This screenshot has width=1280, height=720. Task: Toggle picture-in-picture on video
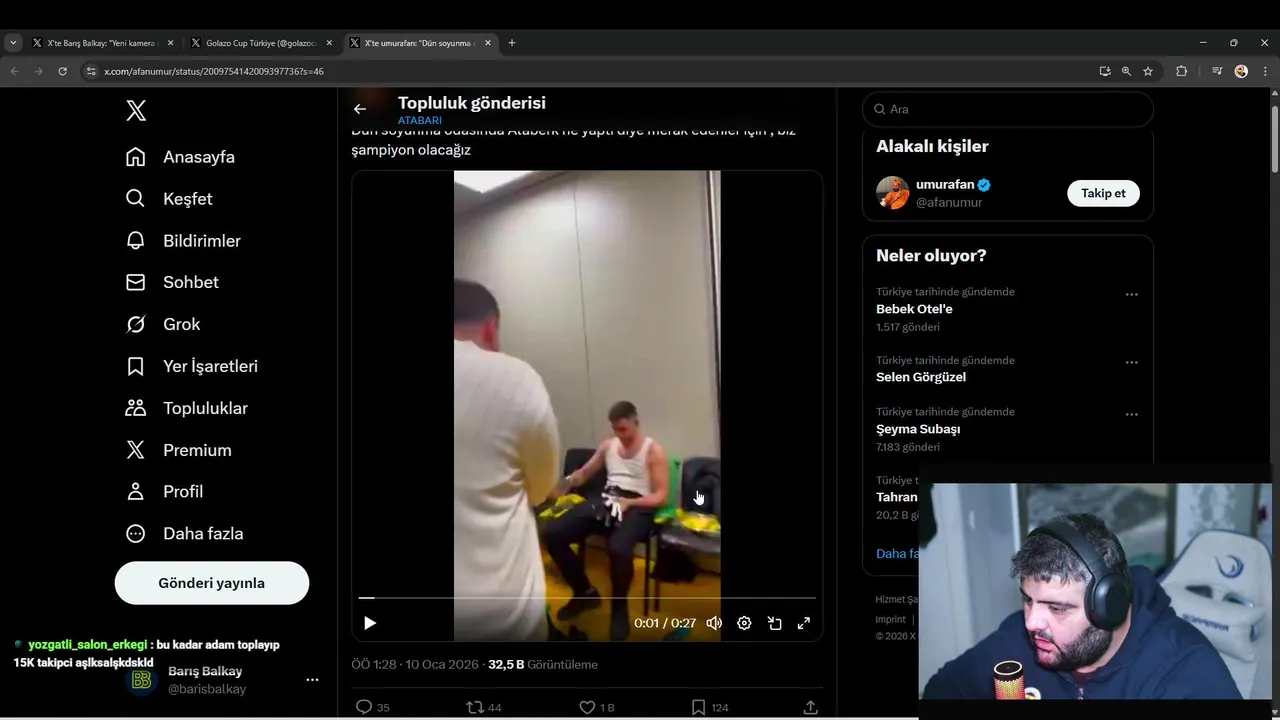pos(774,623)
